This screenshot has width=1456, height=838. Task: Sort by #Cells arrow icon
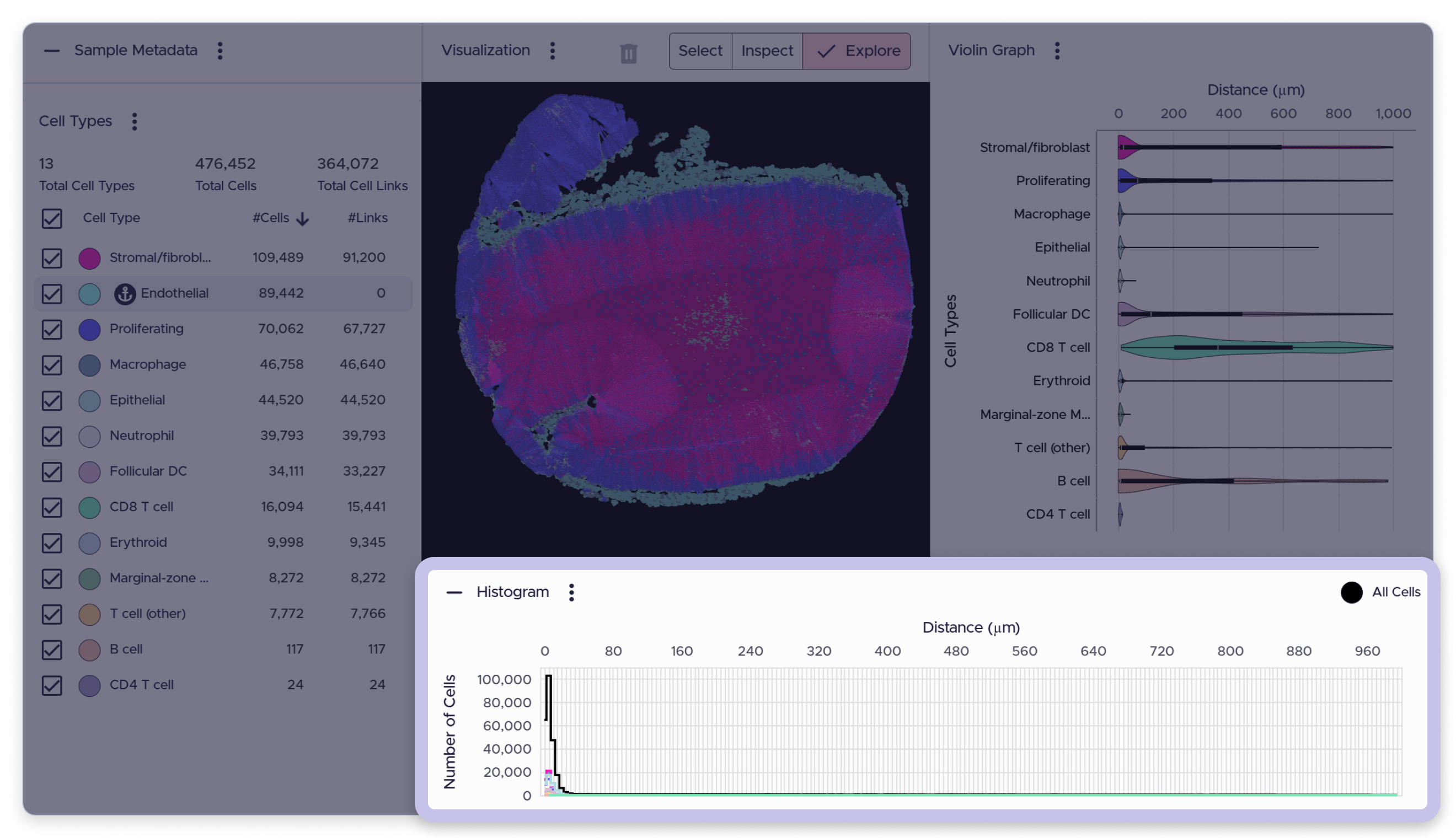(302, 219)
